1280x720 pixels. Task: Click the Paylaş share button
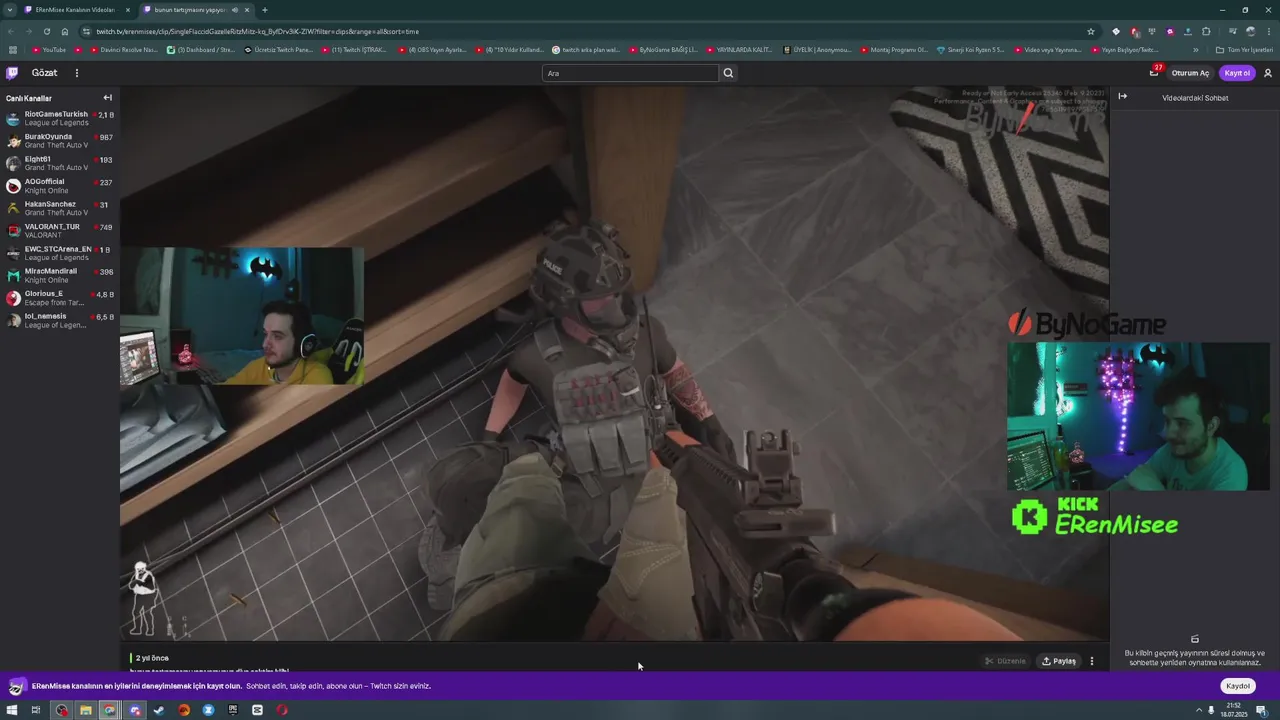(x=1059, y=661)
